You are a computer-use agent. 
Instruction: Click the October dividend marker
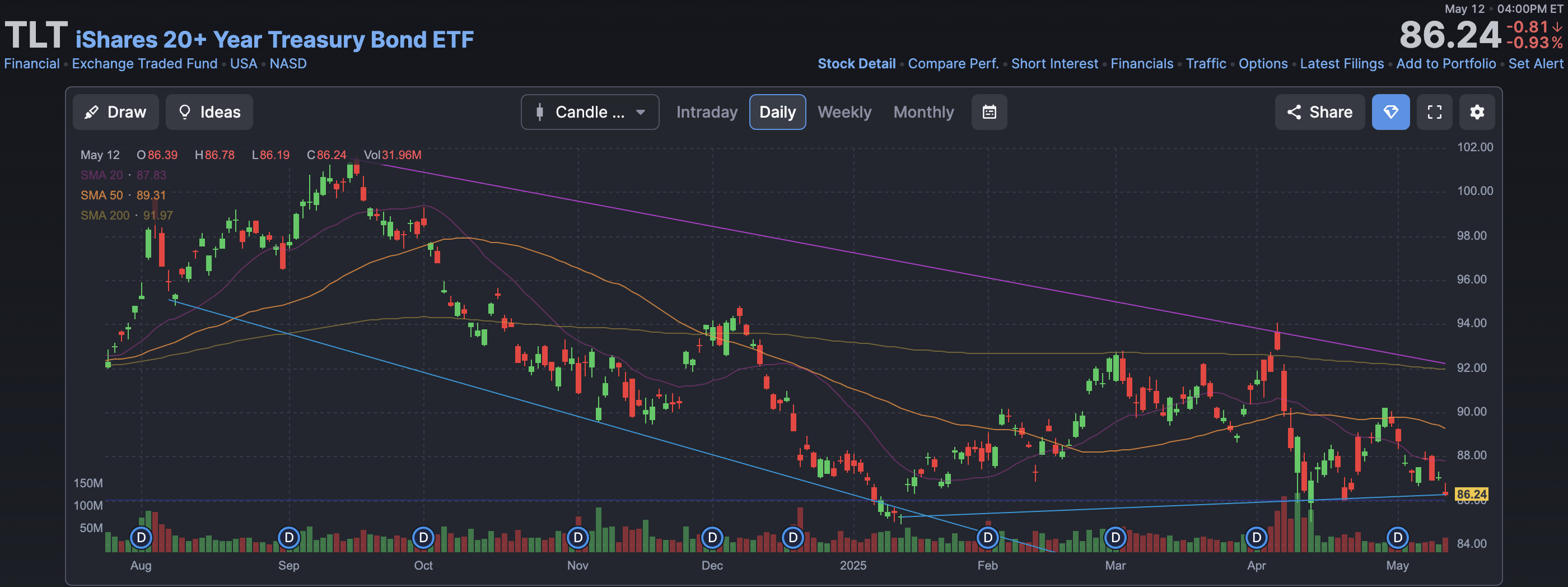pyautogui.click(x=423, y=538)
